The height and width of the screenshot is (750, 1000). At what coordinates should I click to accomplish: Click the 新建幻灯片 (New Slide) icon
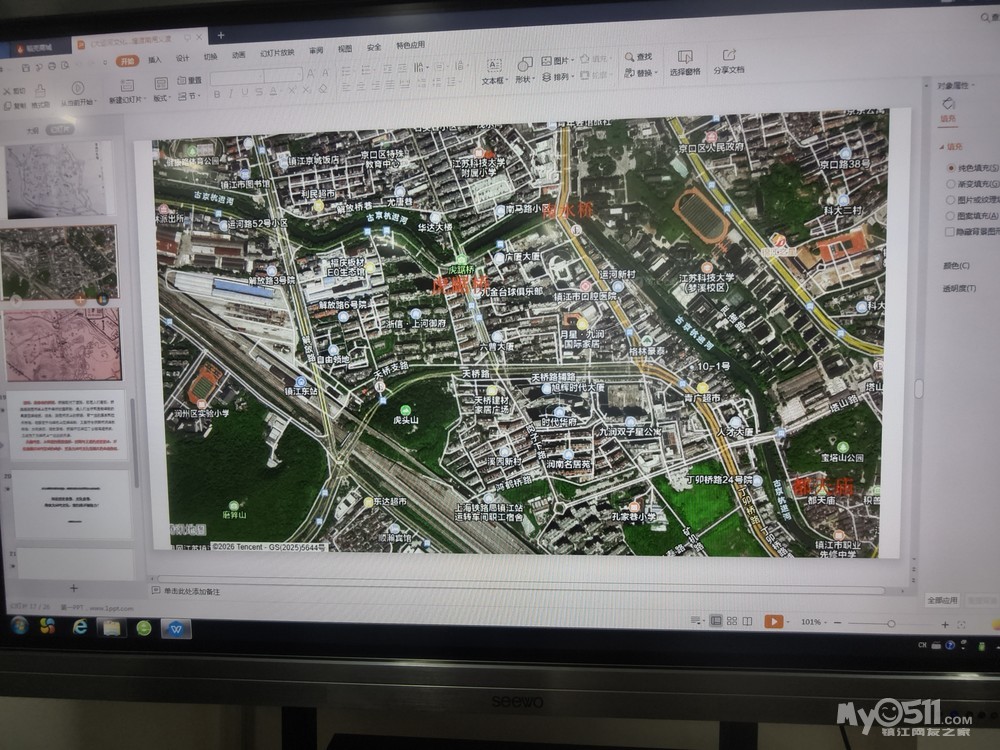click(x=126, y=85)
